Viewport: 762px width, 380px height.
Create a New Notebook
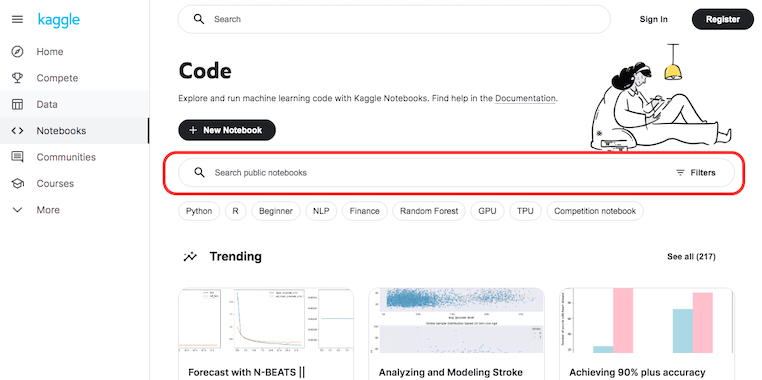point(227,130)
